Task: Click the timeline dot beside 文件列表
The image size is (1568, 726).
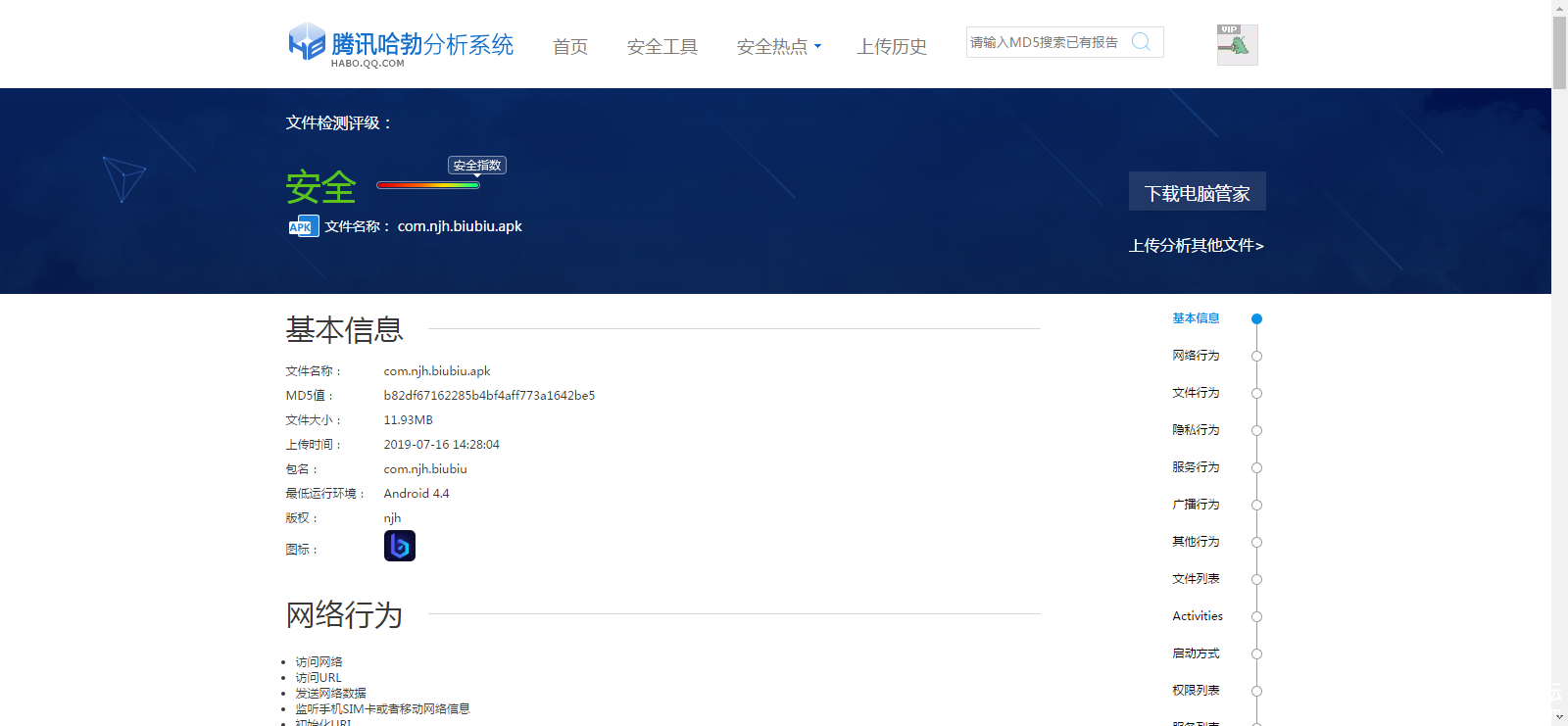Action: 1256,579
